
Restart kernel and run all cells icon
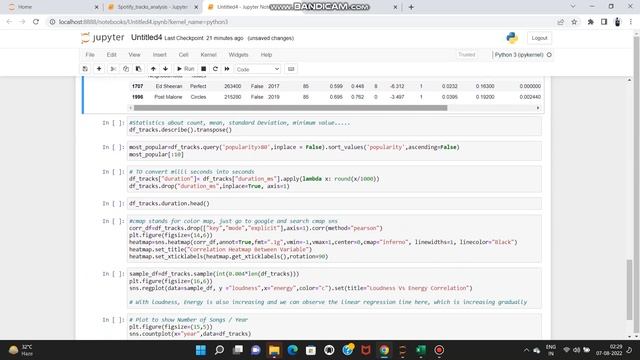tap(227, 69)
